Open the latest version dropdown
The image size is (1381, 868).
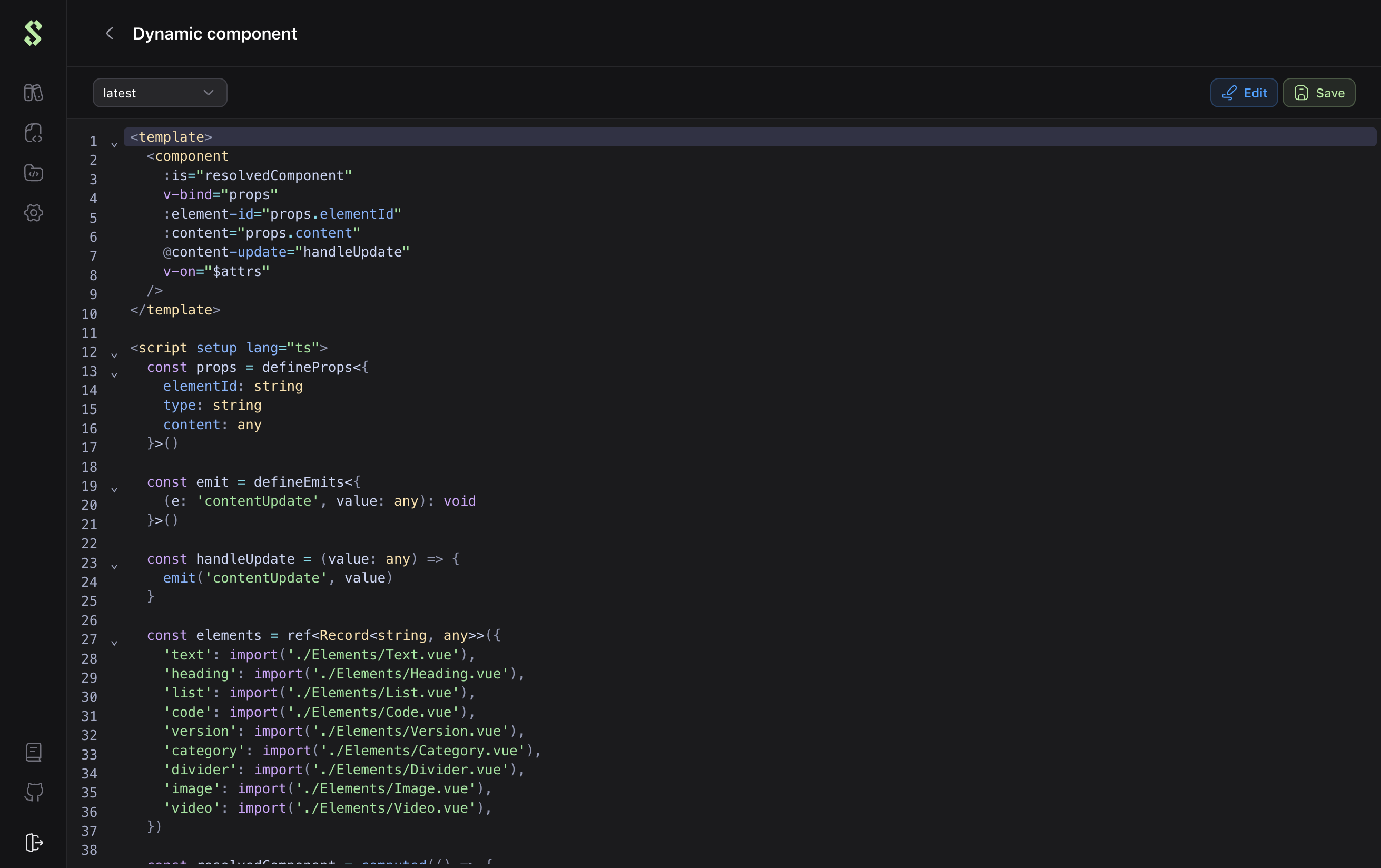point(160,93)
